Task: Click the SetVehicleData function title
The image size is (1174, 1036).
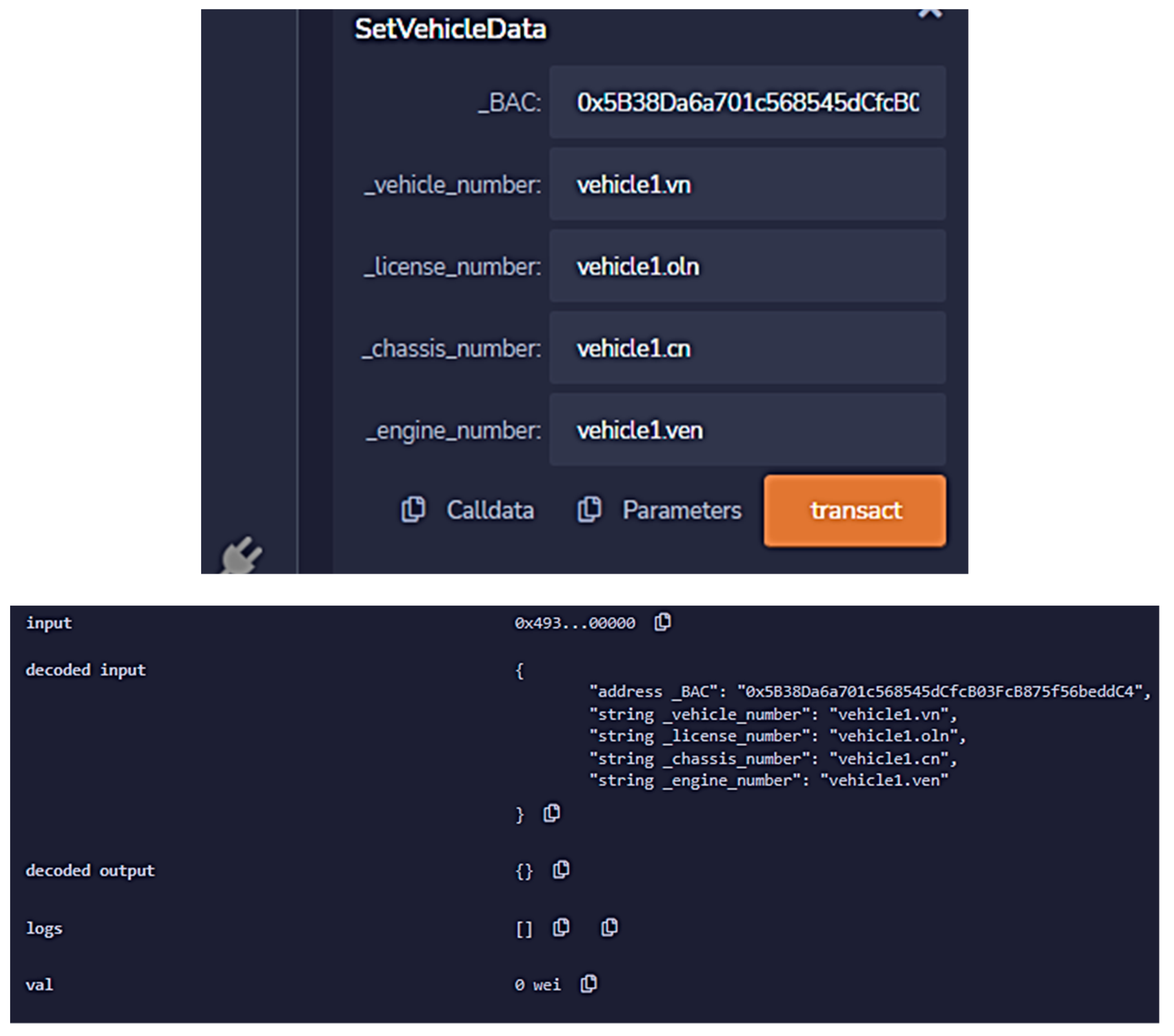Action: point(450,29)
